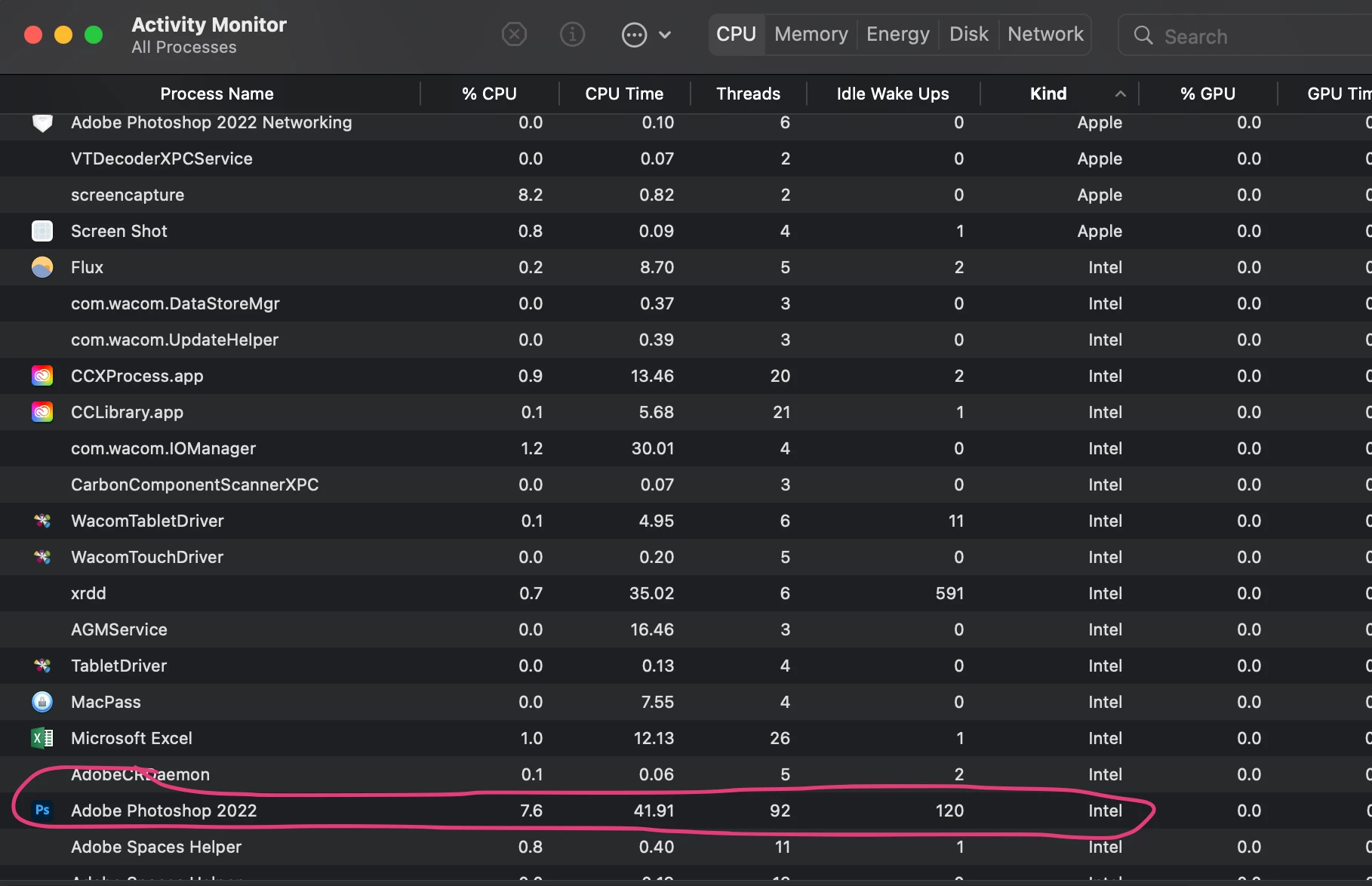Click the search magnifier icon
Screen dimensions: 1372x886
point(1143,35)
